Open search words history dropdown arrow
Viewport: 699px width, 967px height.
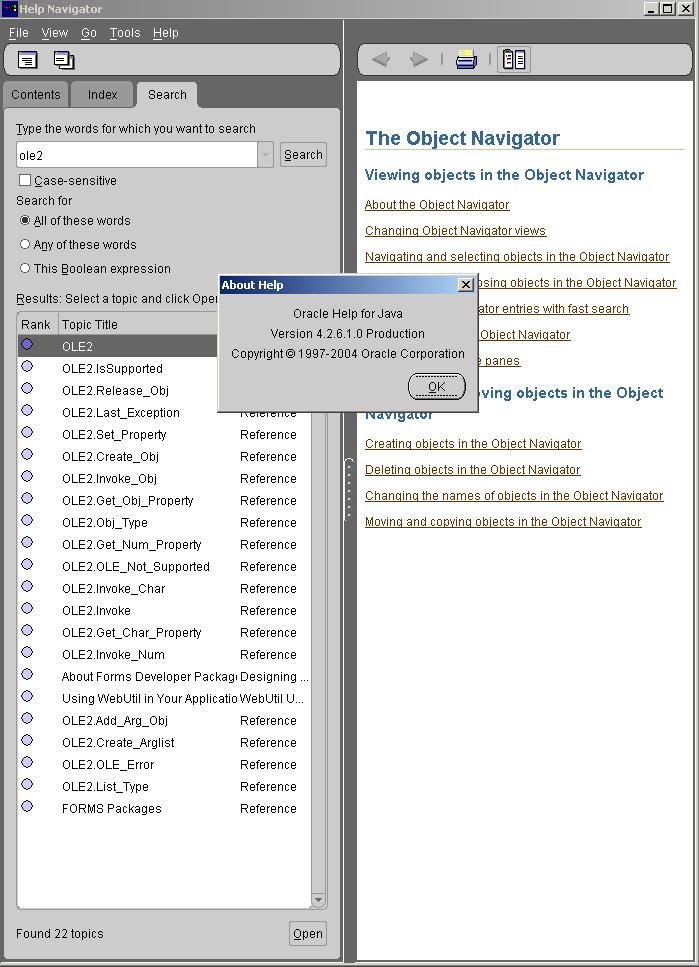(x=265, y=155)
